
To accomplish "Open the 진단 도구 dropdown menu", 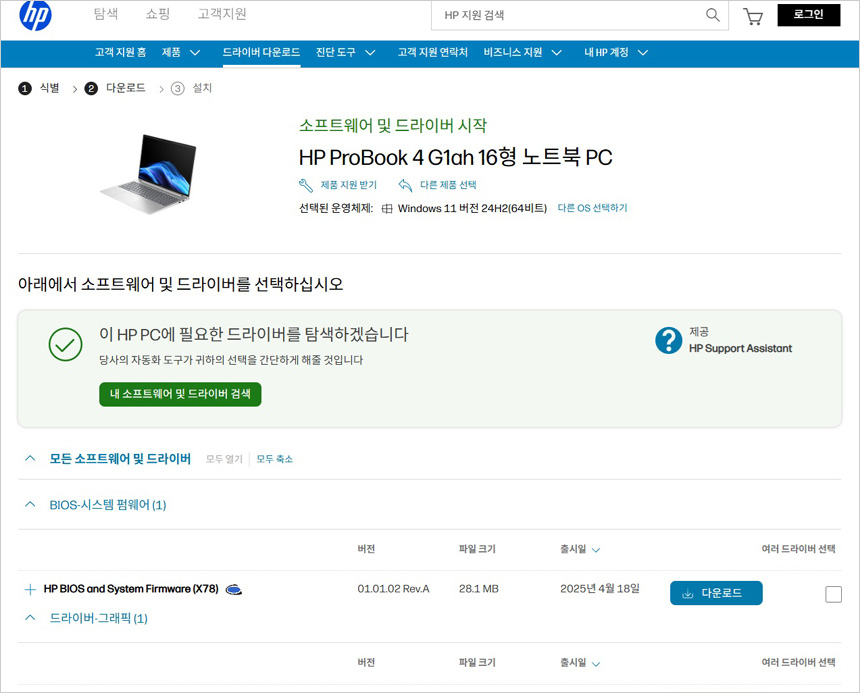I will (x=345, y=52).
